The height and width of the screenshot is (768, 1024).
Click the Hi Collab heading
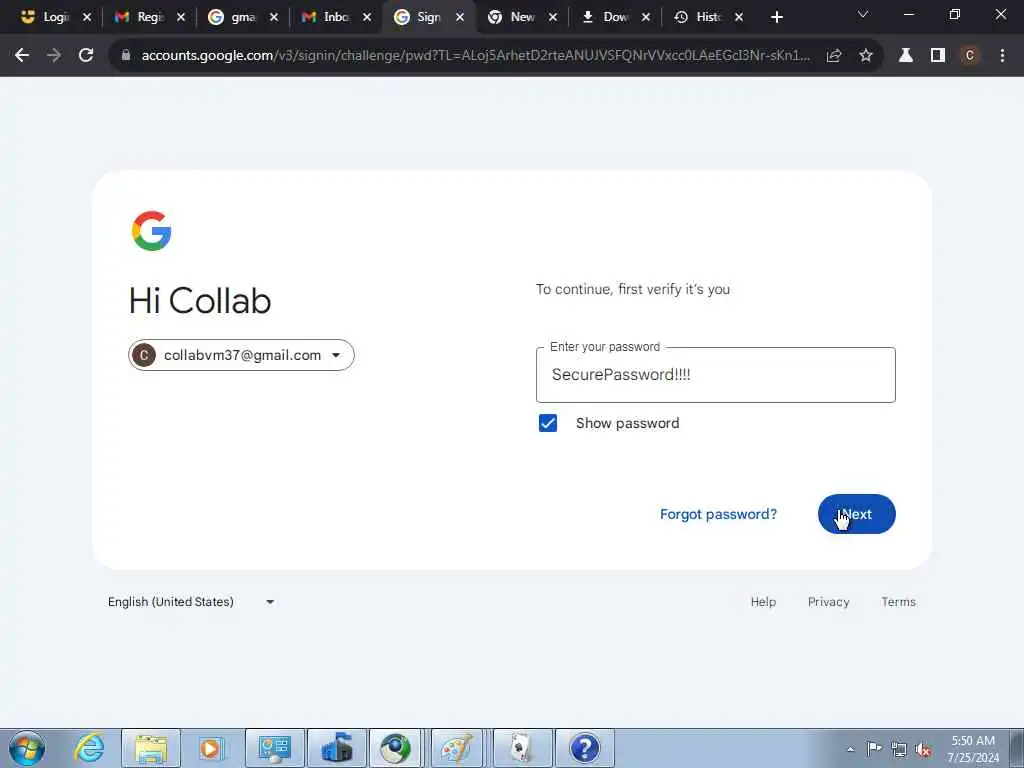(200, 301)
